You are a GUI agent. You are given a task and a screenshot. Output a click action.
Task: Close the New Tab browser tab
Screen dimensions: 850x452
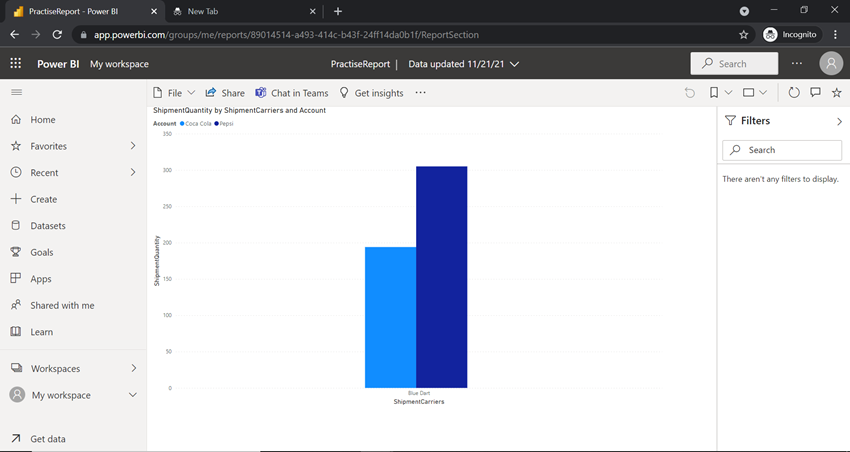tap(312, 11)
